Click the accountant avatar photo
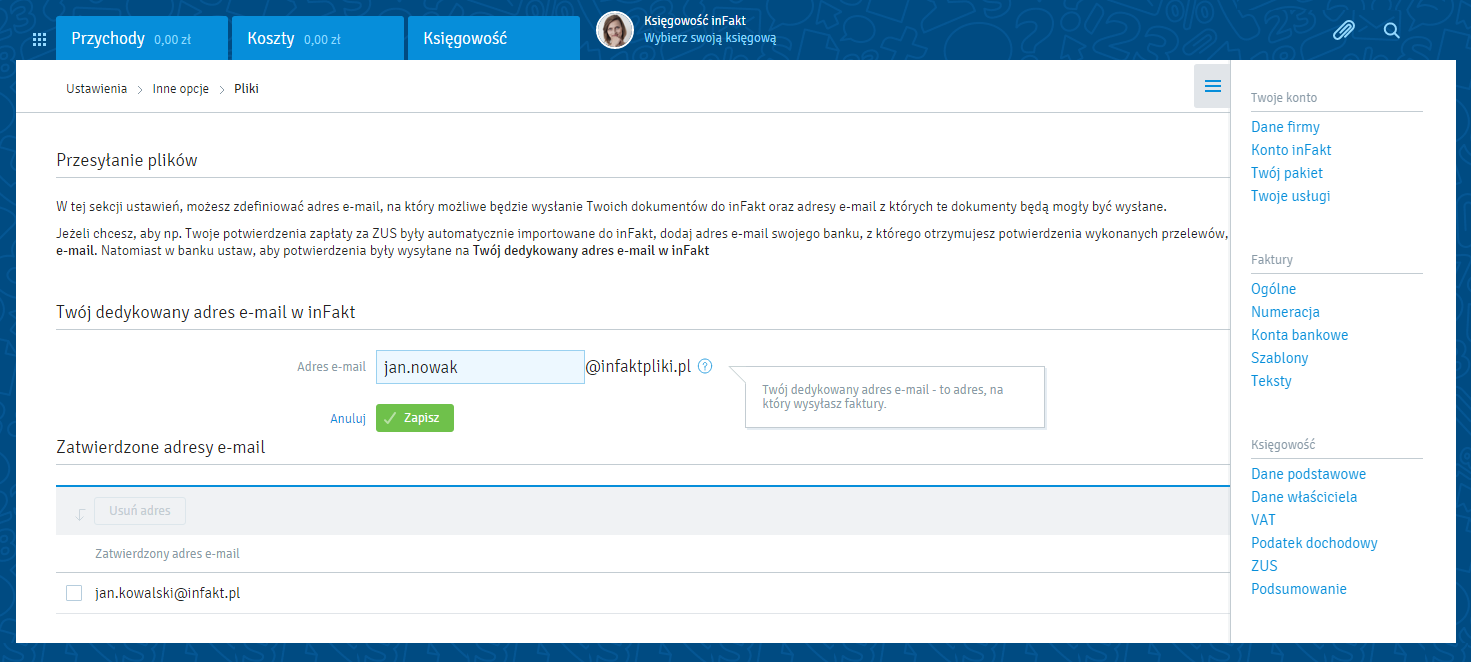 [x=615, y=30]
